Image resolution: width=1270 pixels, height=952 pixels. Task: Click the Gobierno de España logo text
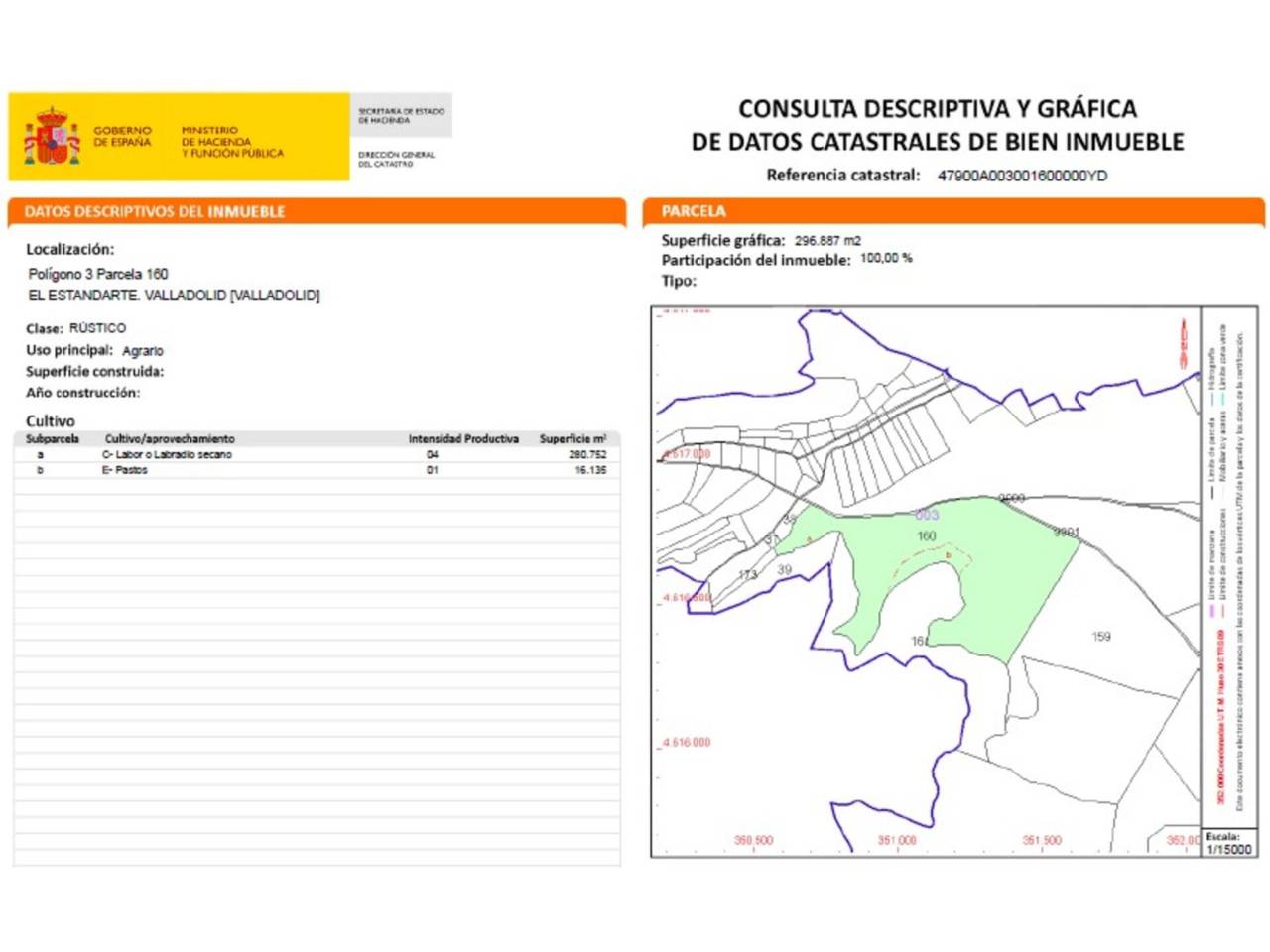click(122, 136)
